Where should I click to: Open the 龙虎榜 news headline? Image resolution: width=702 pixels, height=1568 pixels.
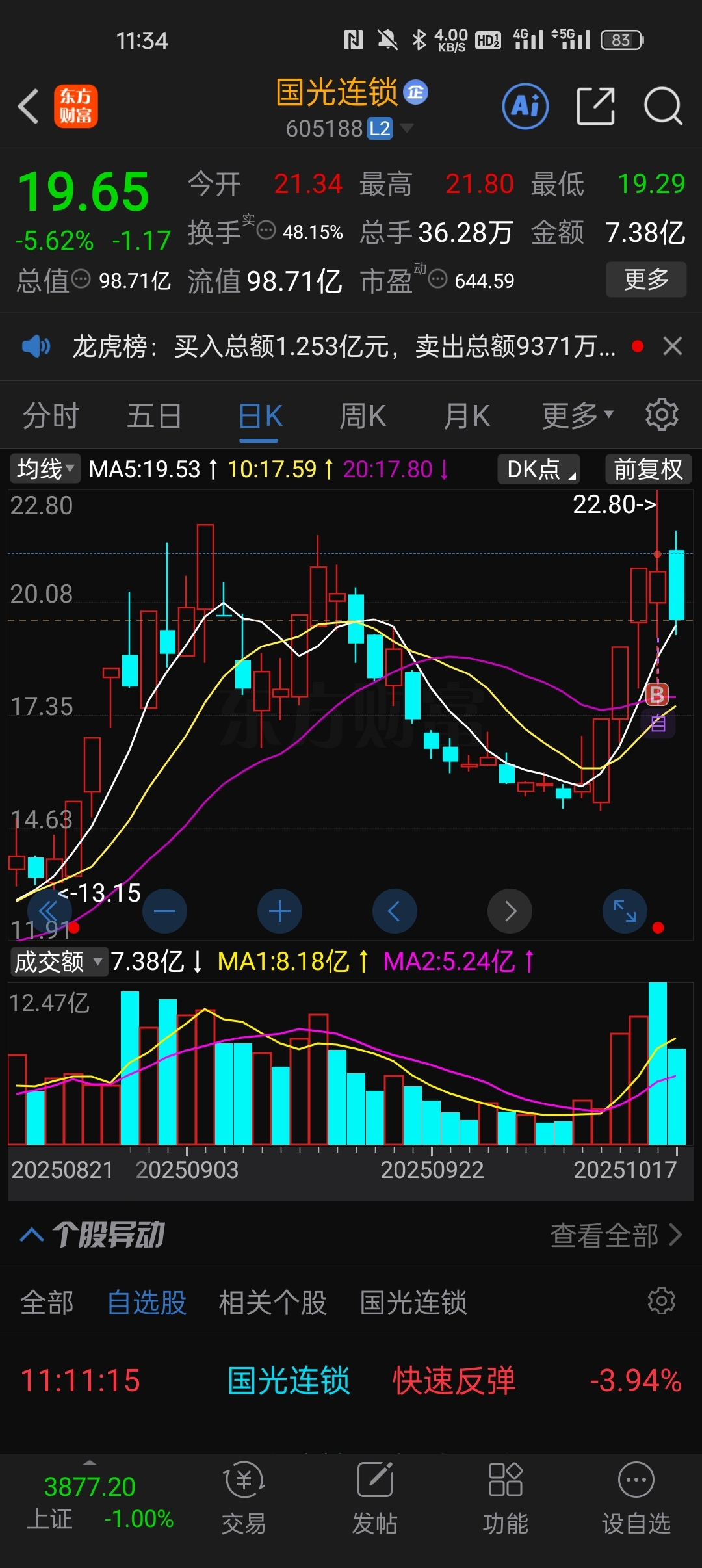[x=344, y=346]
